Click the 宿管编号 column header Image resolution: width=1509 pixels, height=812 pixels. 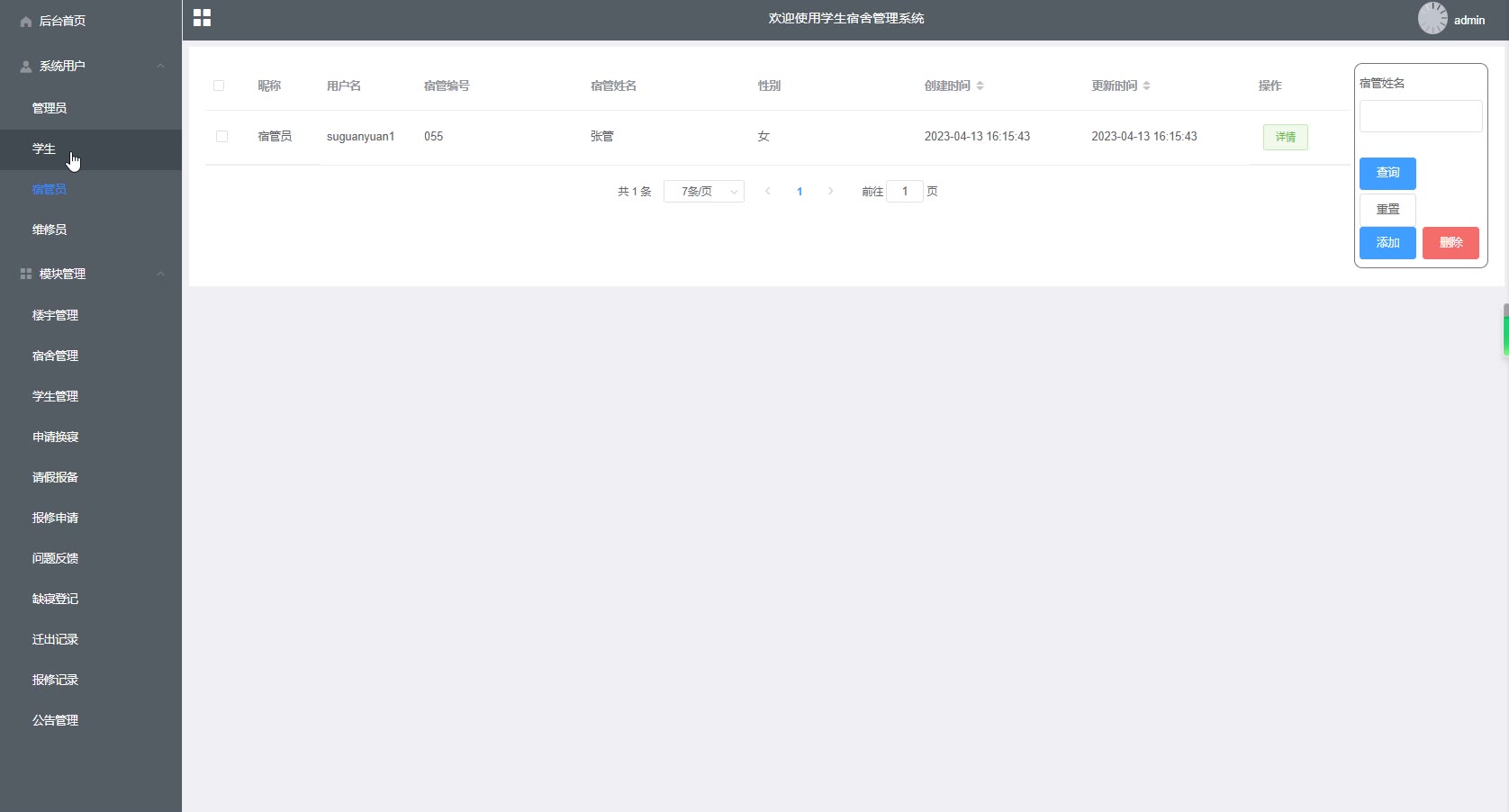coord(447,86)
